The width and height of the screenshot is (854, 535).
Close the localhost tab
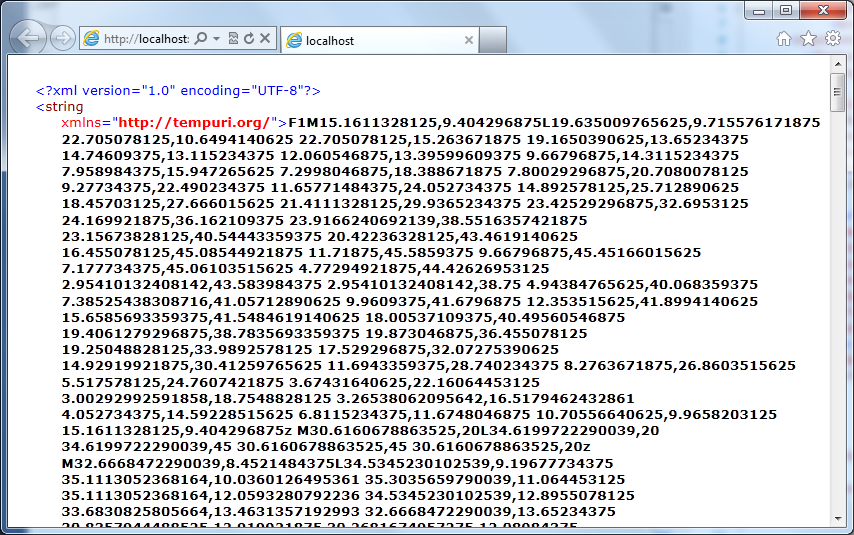[468, 40]
